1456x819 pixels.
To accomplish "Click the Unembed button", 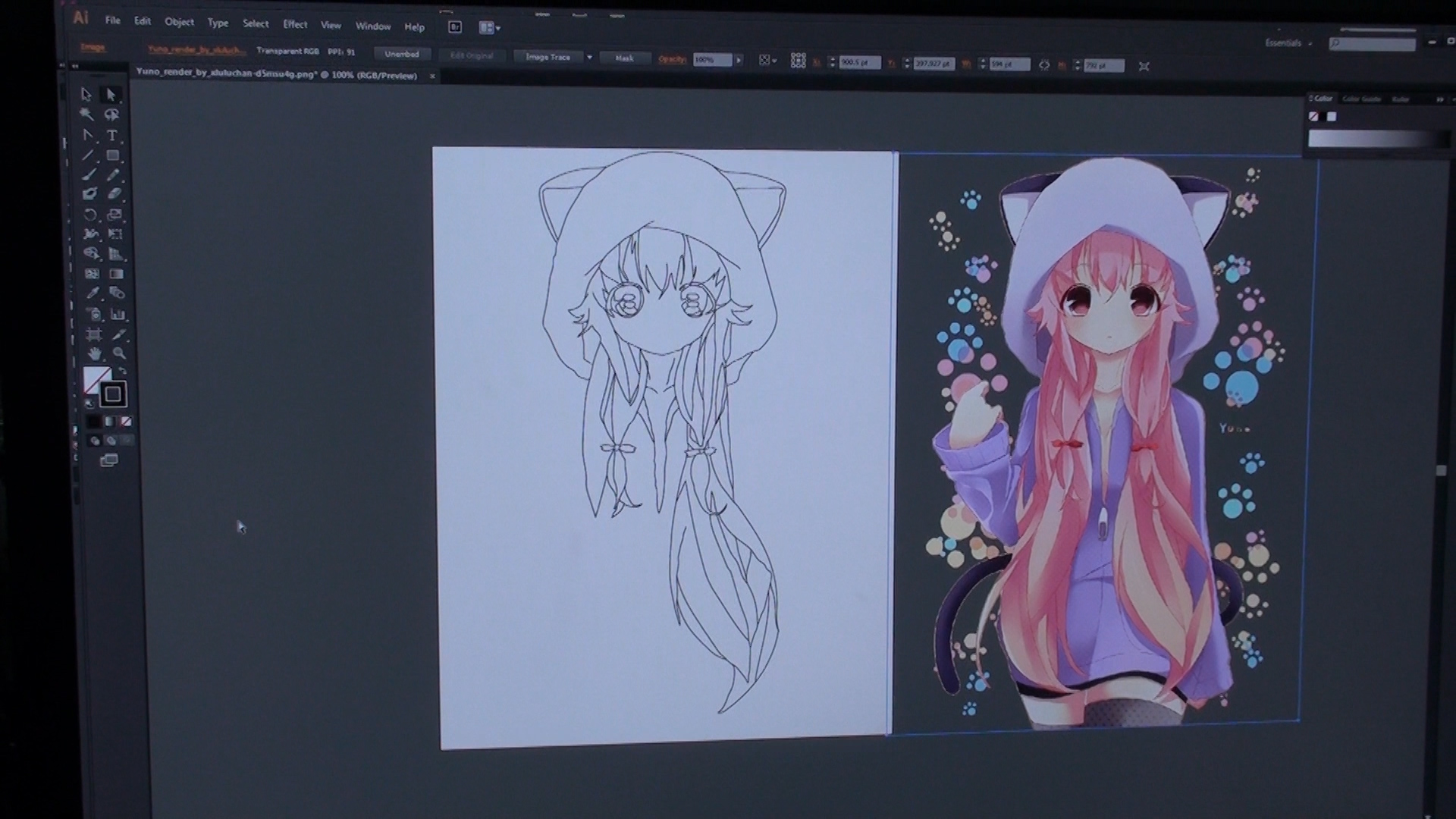I will 402,55.
